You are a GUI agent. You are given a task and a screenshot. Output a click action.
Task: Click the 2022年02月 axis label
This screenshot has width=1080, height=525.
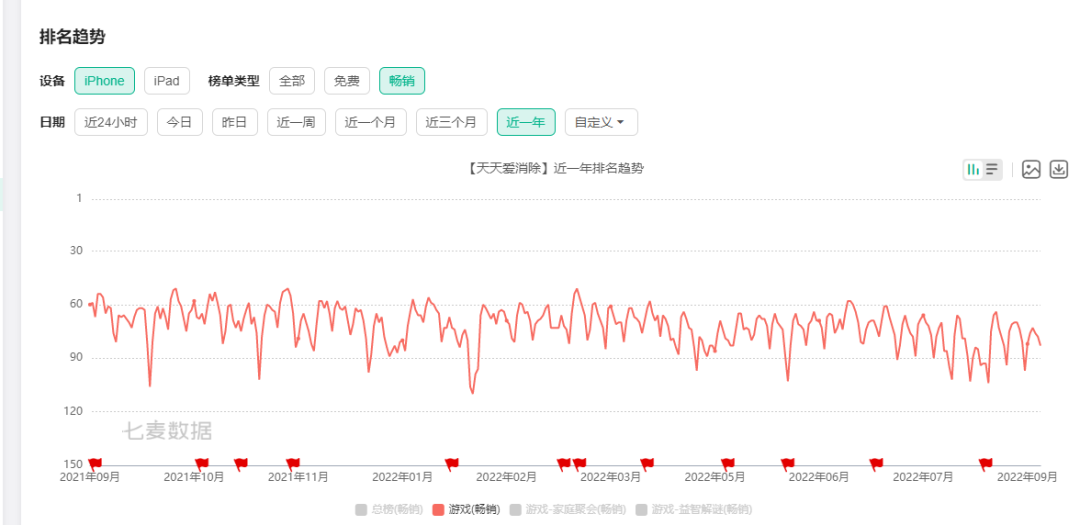click(x=506, y=477)
